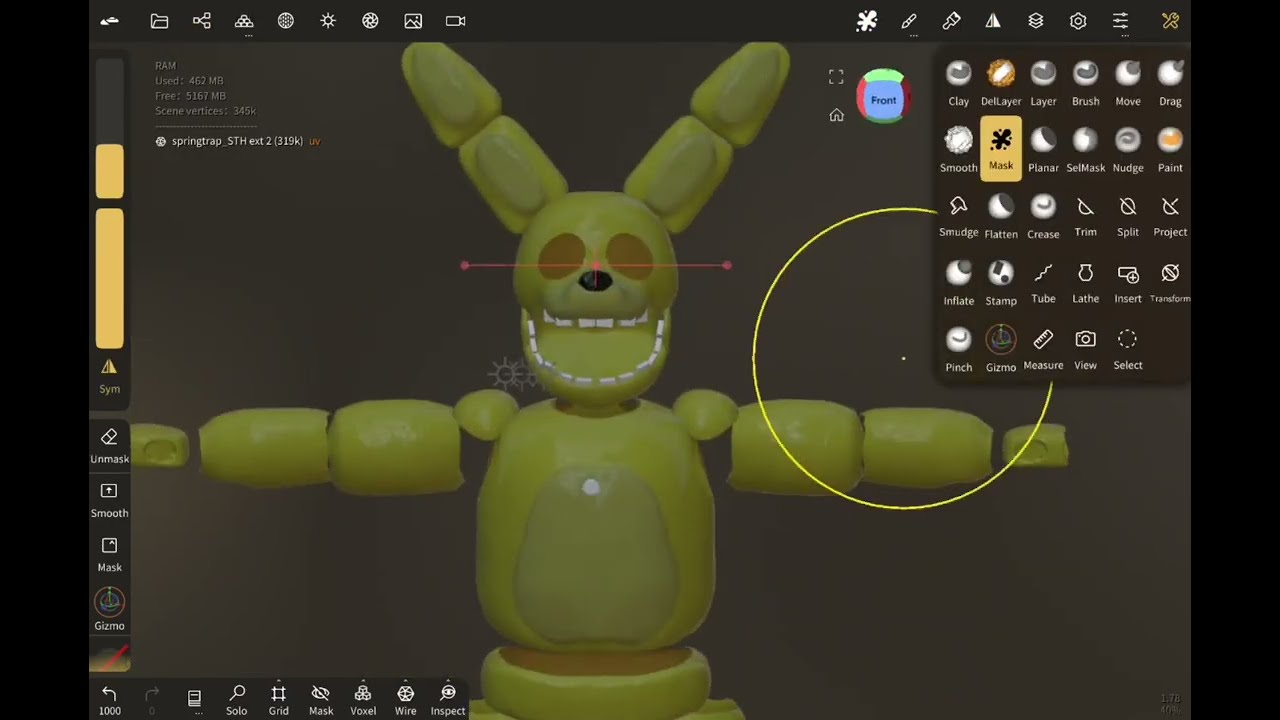The width and height of the screenshot is (1280, 720).
Task: Toggle Wire wireframe display
Action: [405, 700]
